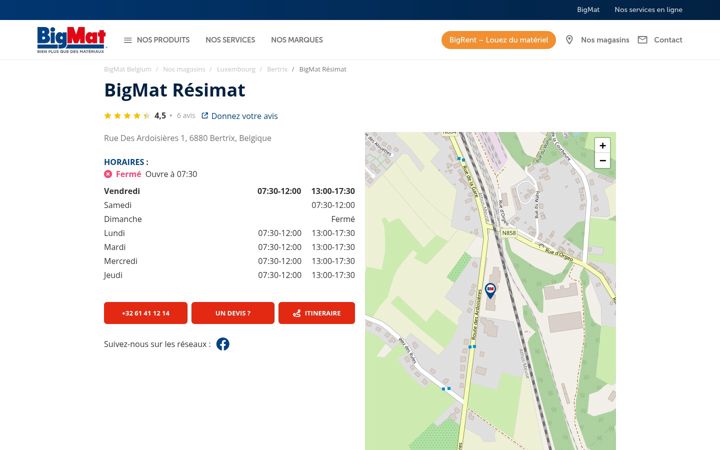Click the map pin icon beside Nos magasins

coord(569,40)
